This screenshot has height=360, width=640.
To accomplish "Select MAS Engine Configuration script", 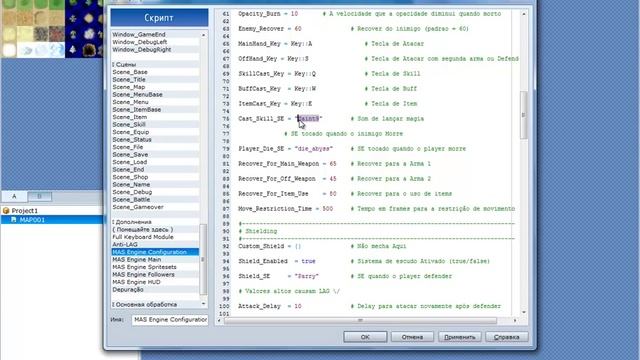I will (x=156, y=252).
